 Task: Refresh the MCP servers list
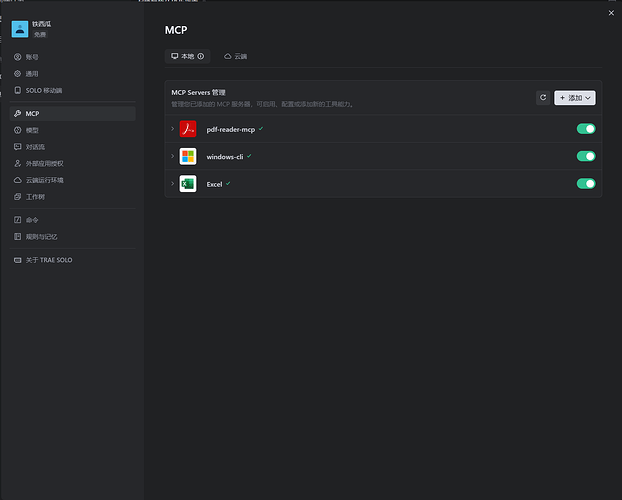pyautogui.click(x=543, y=98)
